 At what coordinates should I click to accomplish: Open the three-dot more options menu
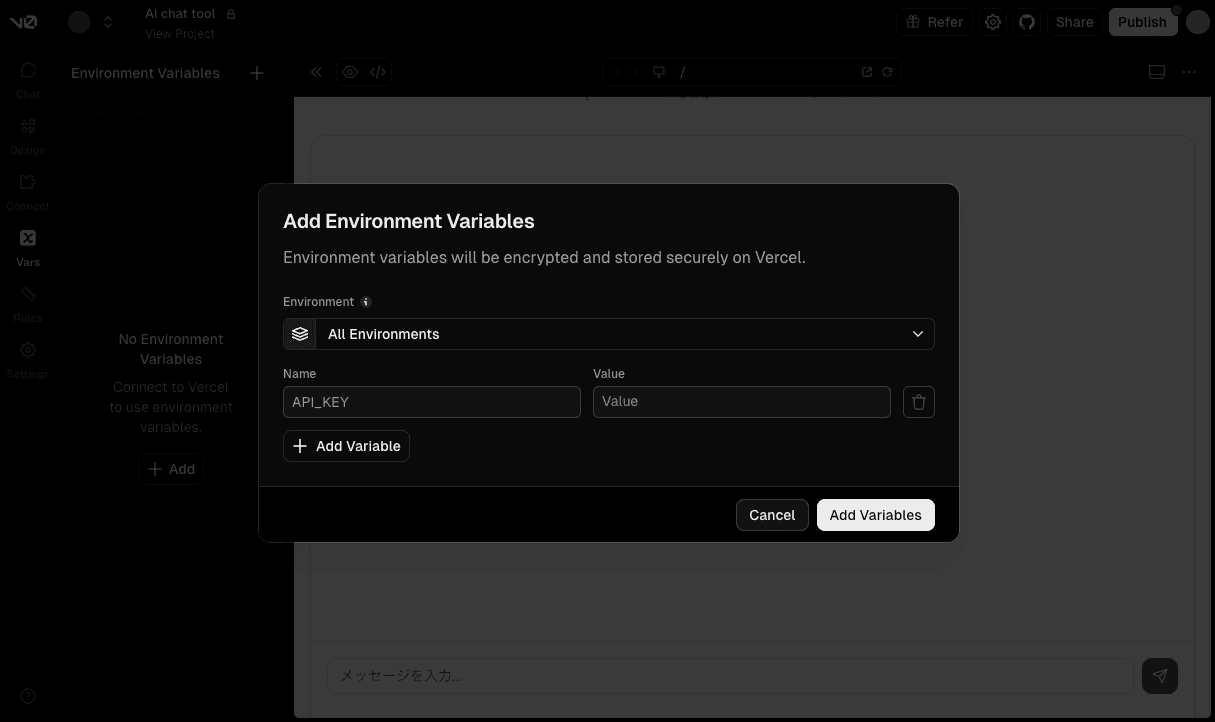tap(1189, 72)
